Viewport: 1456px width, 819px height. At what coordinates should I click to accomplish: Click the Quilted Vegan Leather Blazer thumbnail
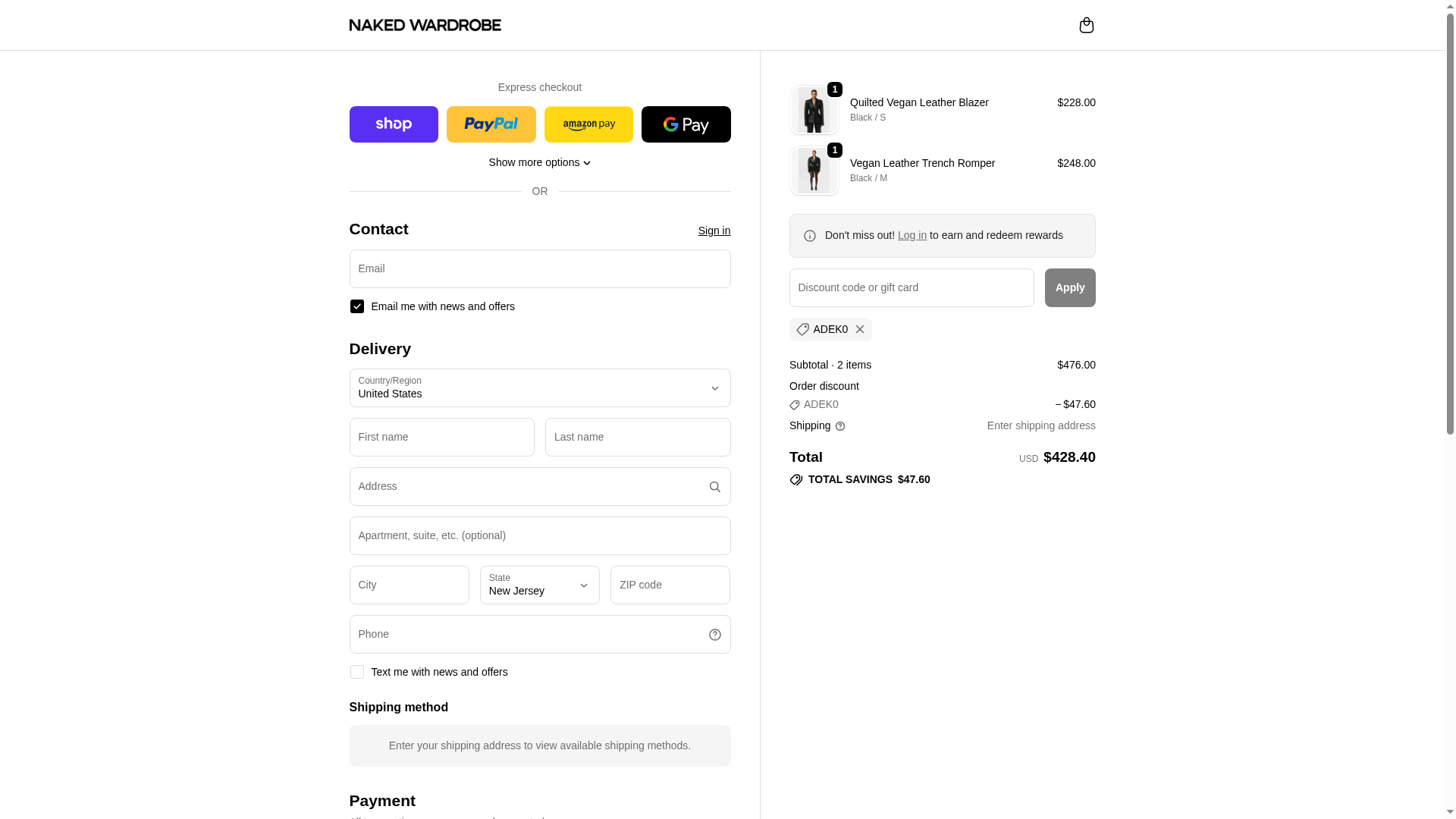[x=814, y=110]
